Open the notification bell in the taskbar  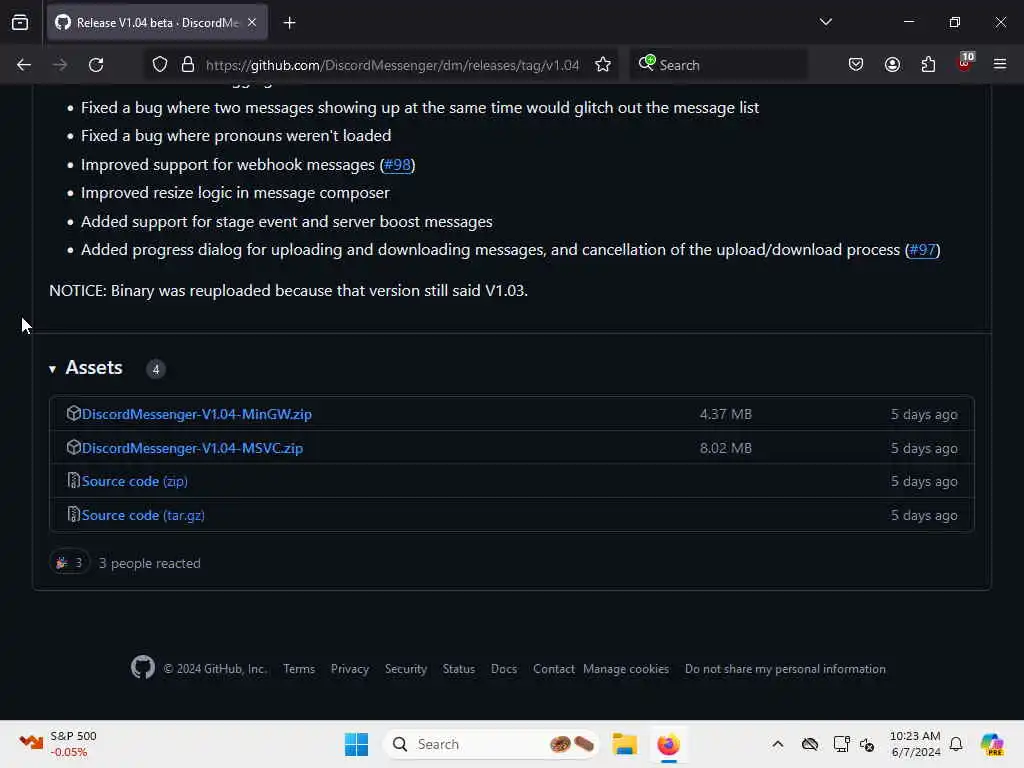956,744
